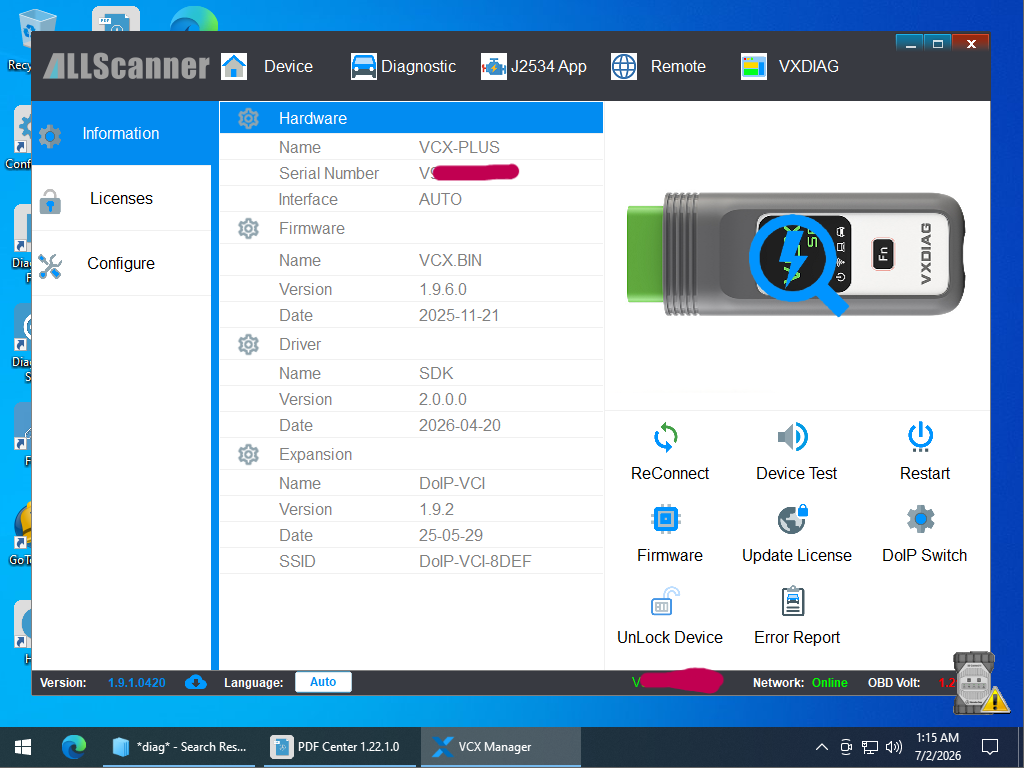This screenshot has width=1024, height=768.
Task: Click the Restart label
Action: 925,473
